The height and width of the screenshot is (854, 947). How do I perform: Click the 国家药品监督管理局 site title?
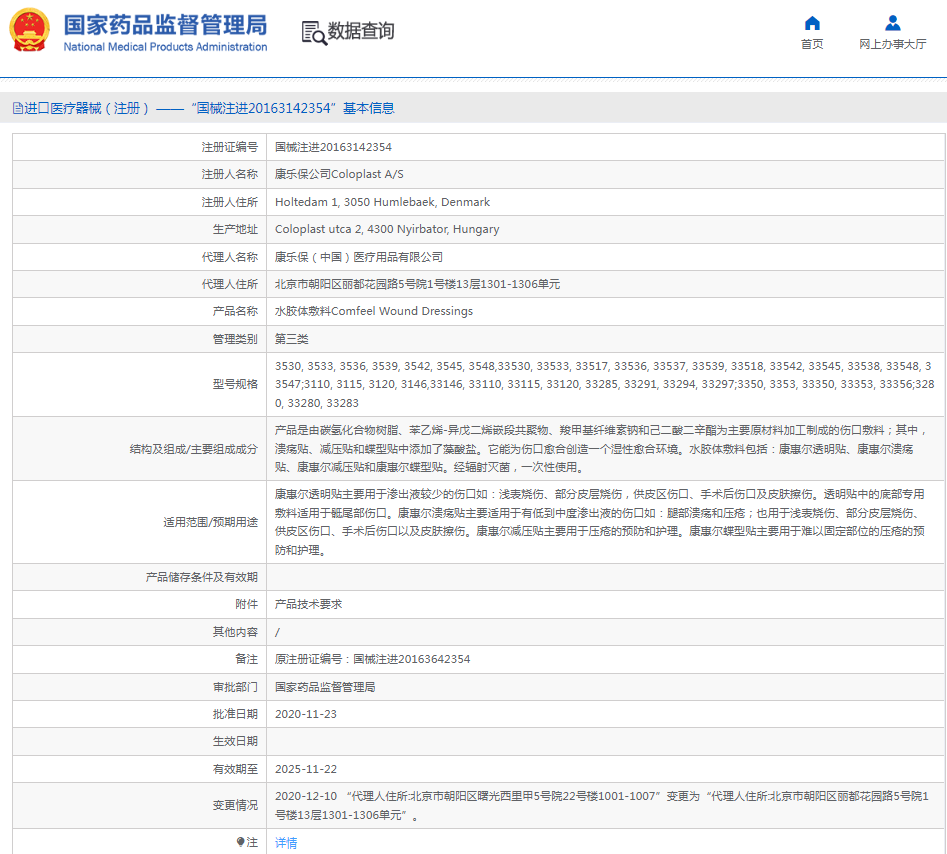point(165,24)
